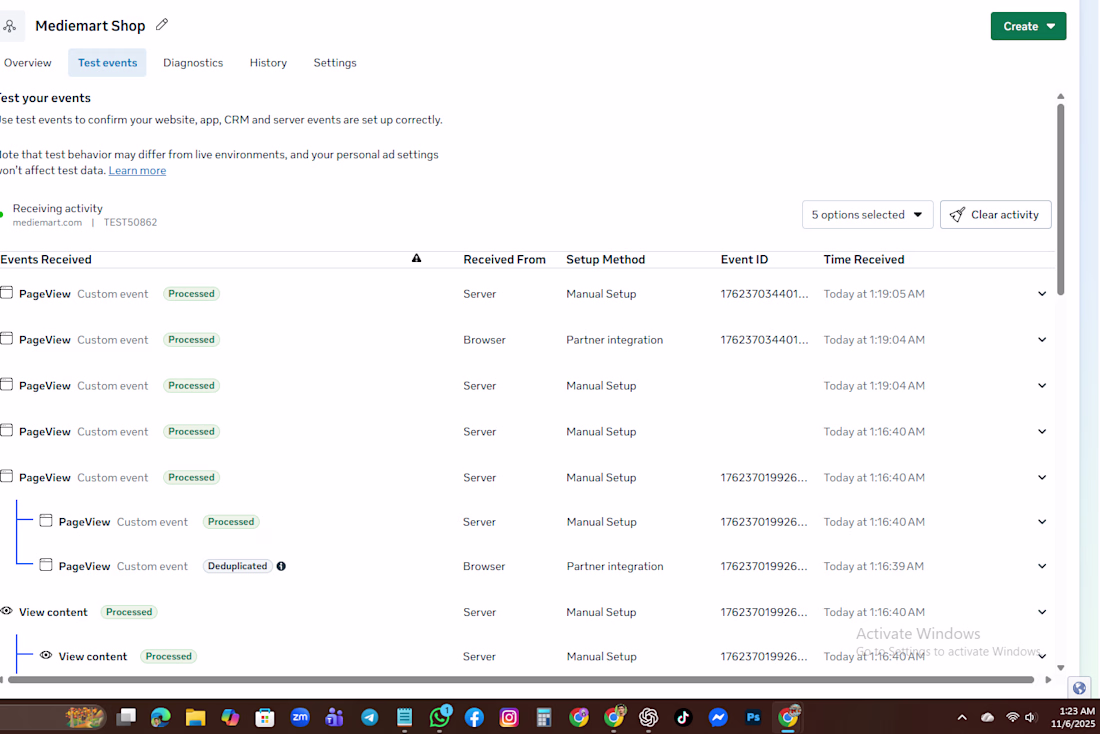Click the Clear activity button
The width and height of the screenshot is (1100, 734).
point(995,215)
